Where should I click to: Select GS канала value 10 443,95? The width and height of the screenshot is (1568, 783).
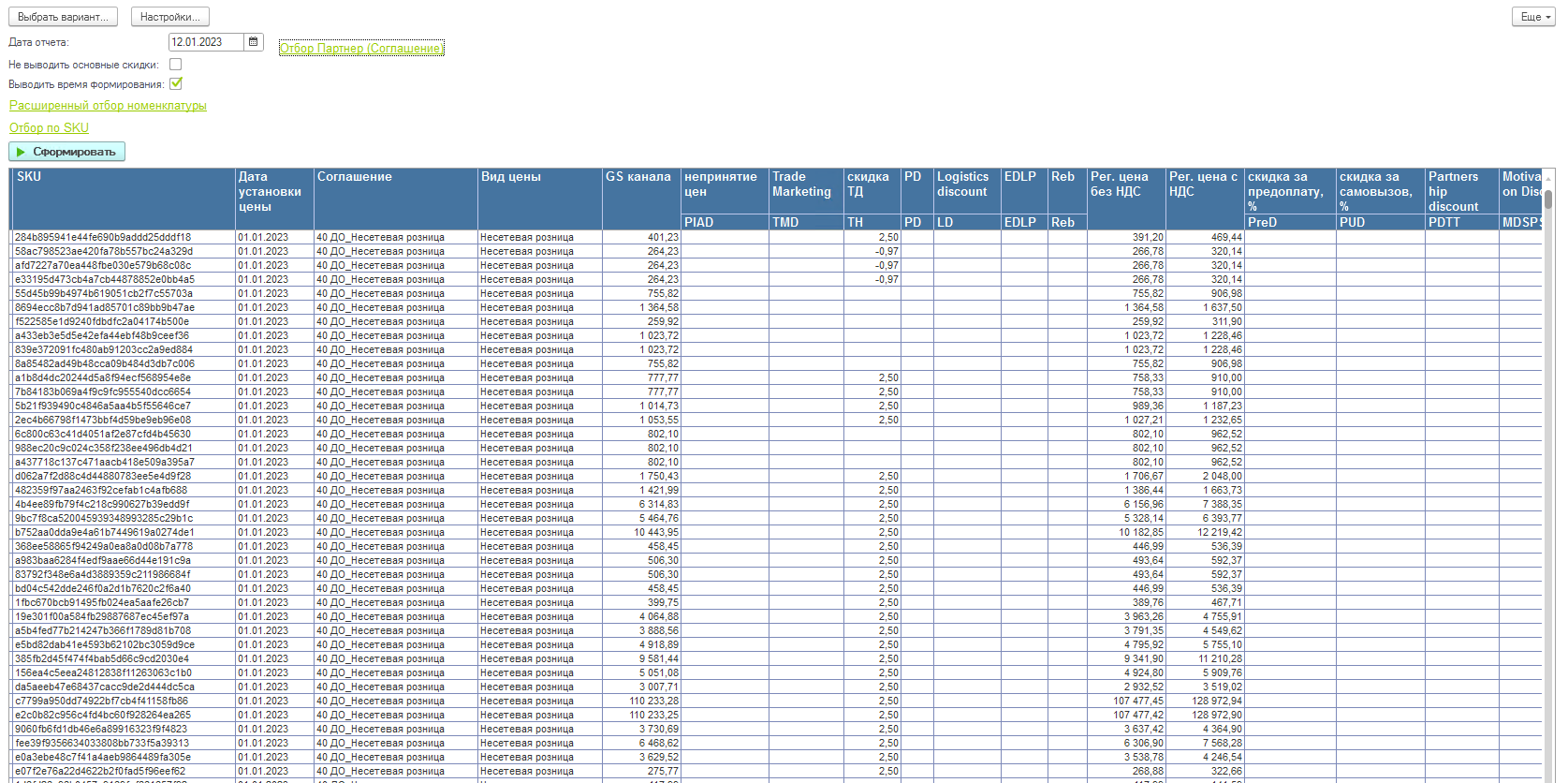point(641,532)
